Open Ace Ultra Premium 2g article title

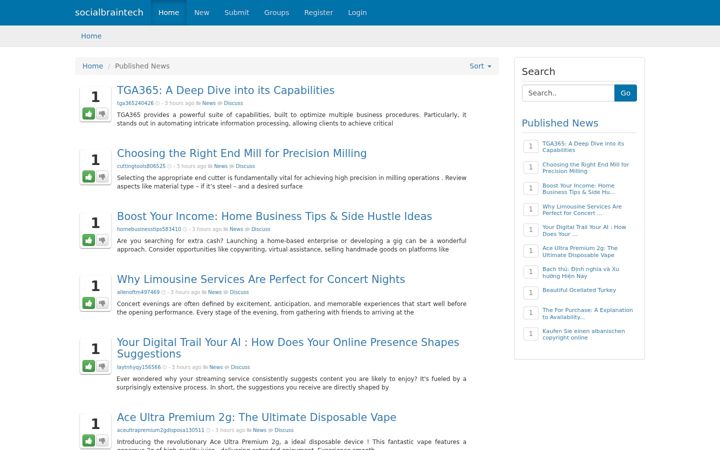pyautogui.click(x=256, y=417)
